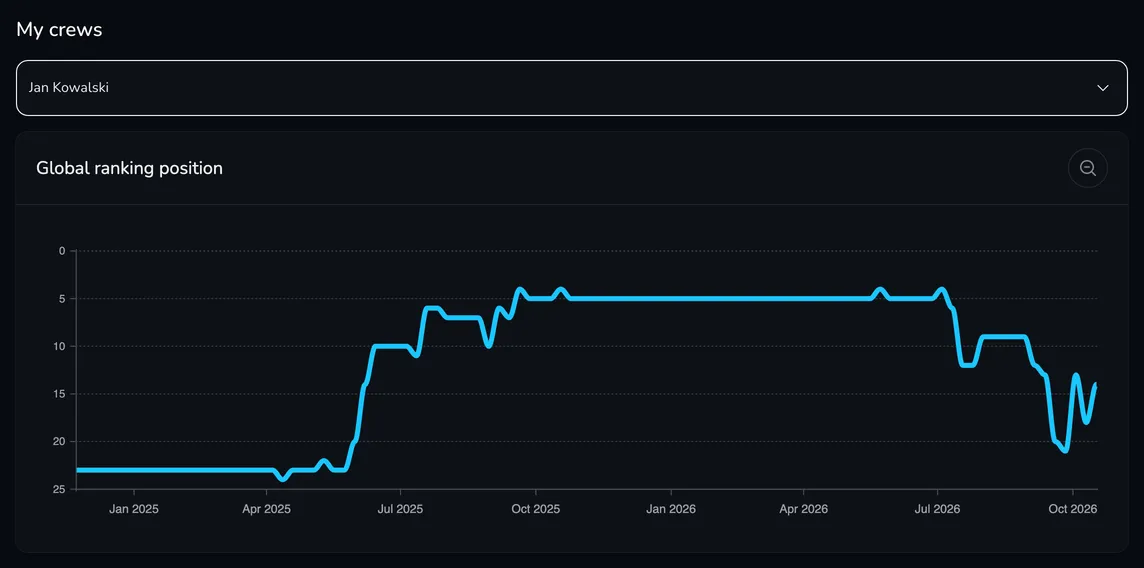Click the 'Apr 2026' axis label

803,509
